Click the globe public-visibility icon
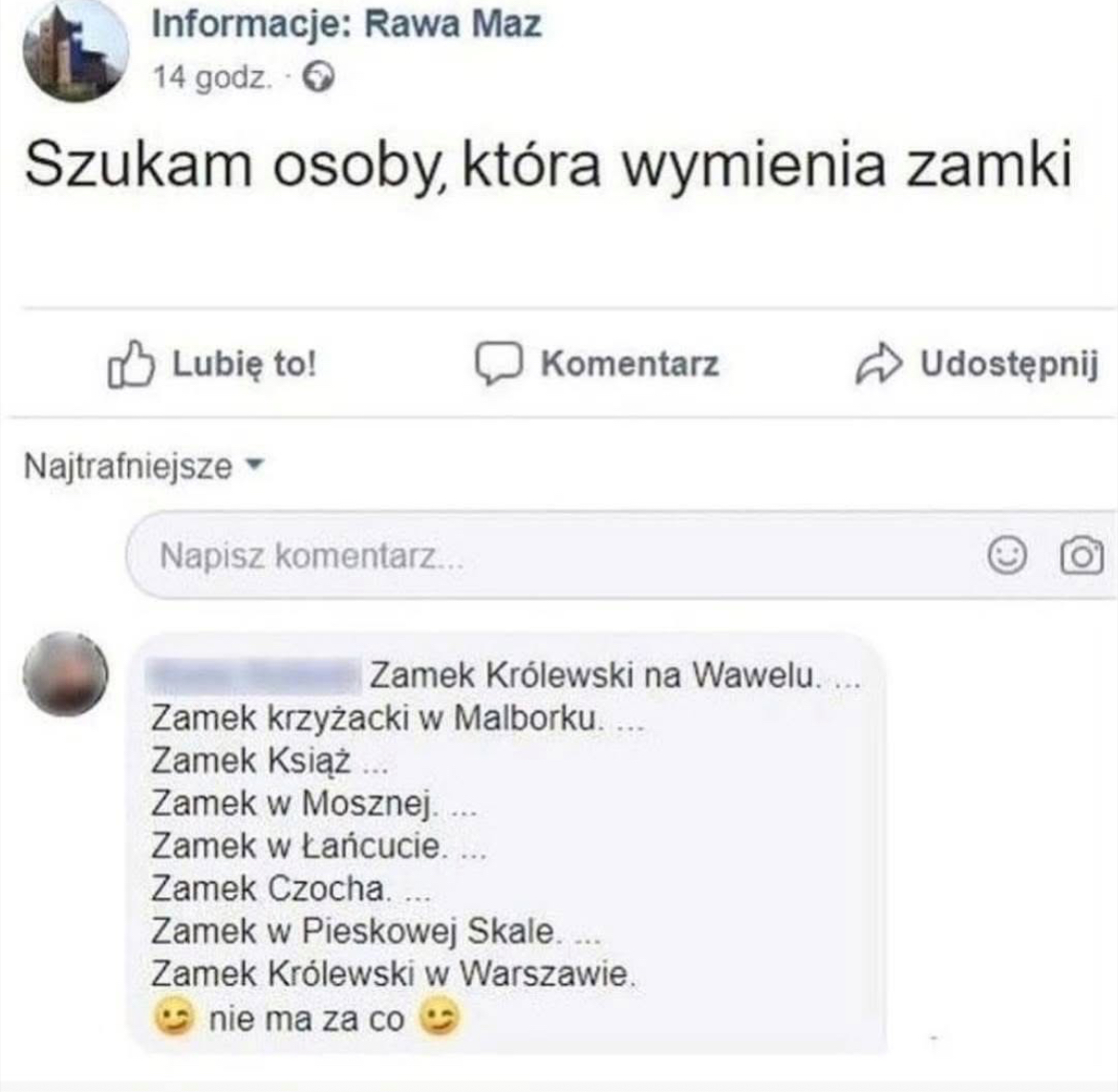Image resolution: width=1118 pixels, height=1092 pixels. pyautogui.click(x=318, y=77)
